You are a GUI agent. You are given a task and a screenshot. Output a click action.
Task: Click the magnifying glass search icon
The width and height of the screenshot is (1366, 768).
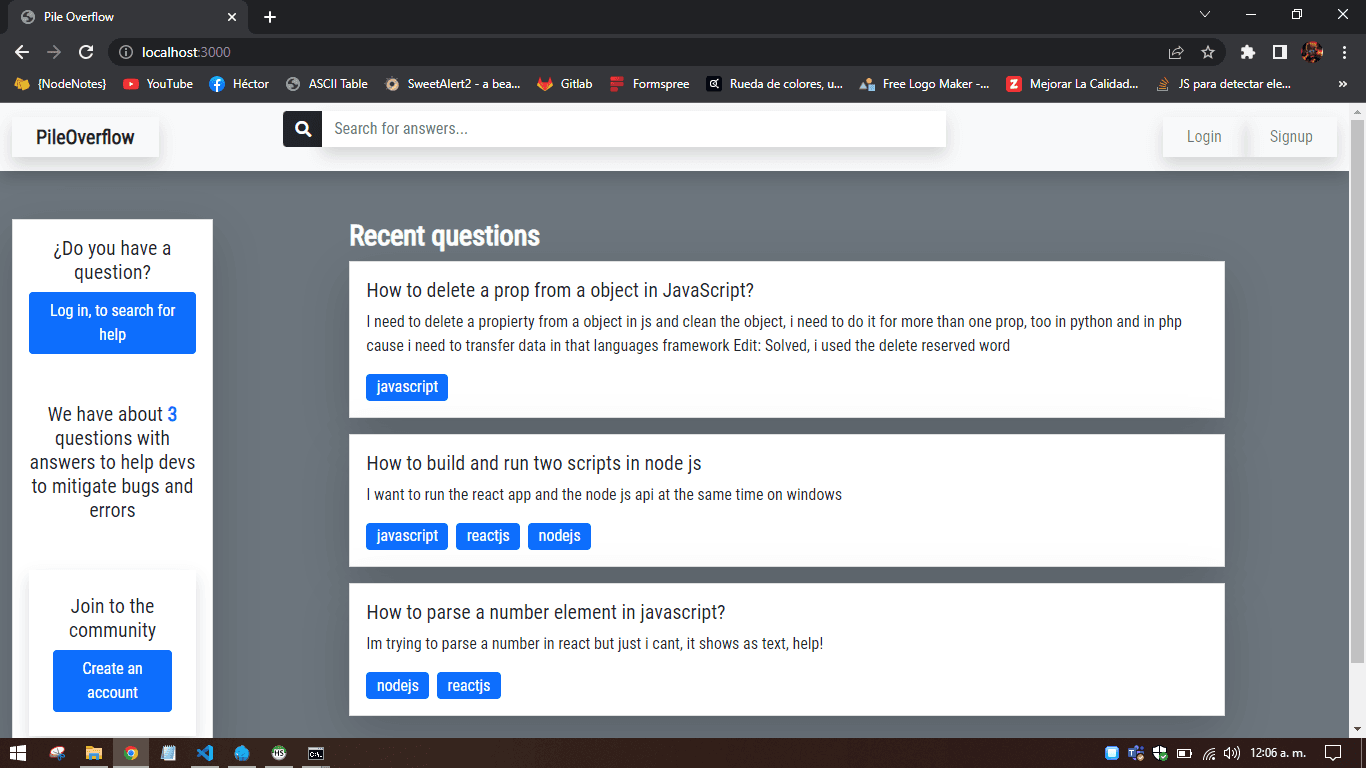pos(303,129)
